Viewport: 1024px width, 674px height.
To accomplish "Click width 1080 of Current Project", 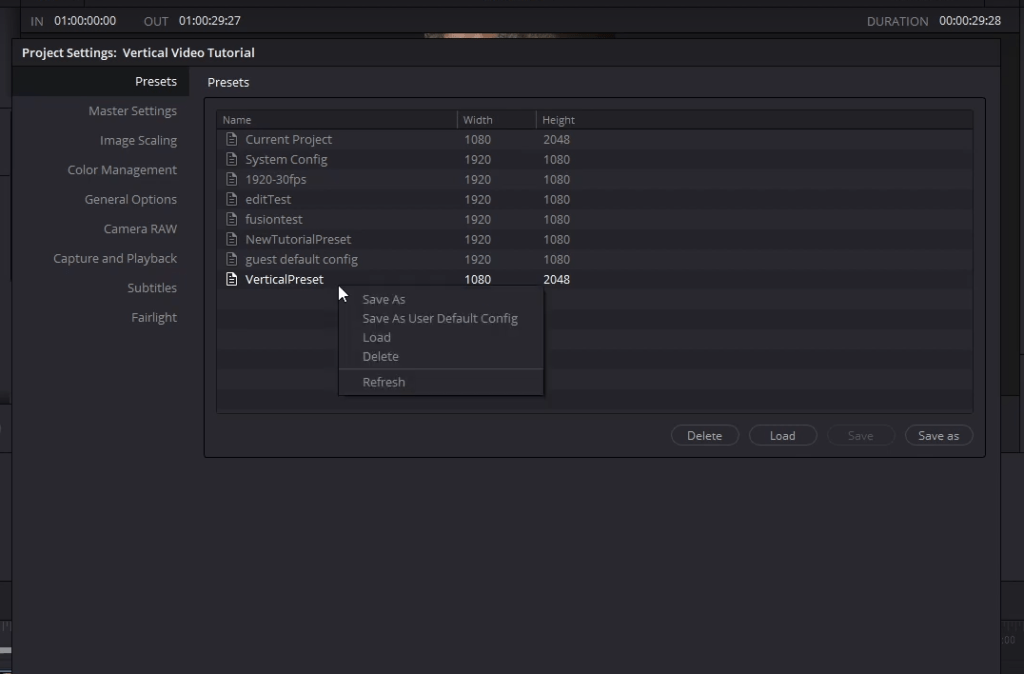I will 477,140.
